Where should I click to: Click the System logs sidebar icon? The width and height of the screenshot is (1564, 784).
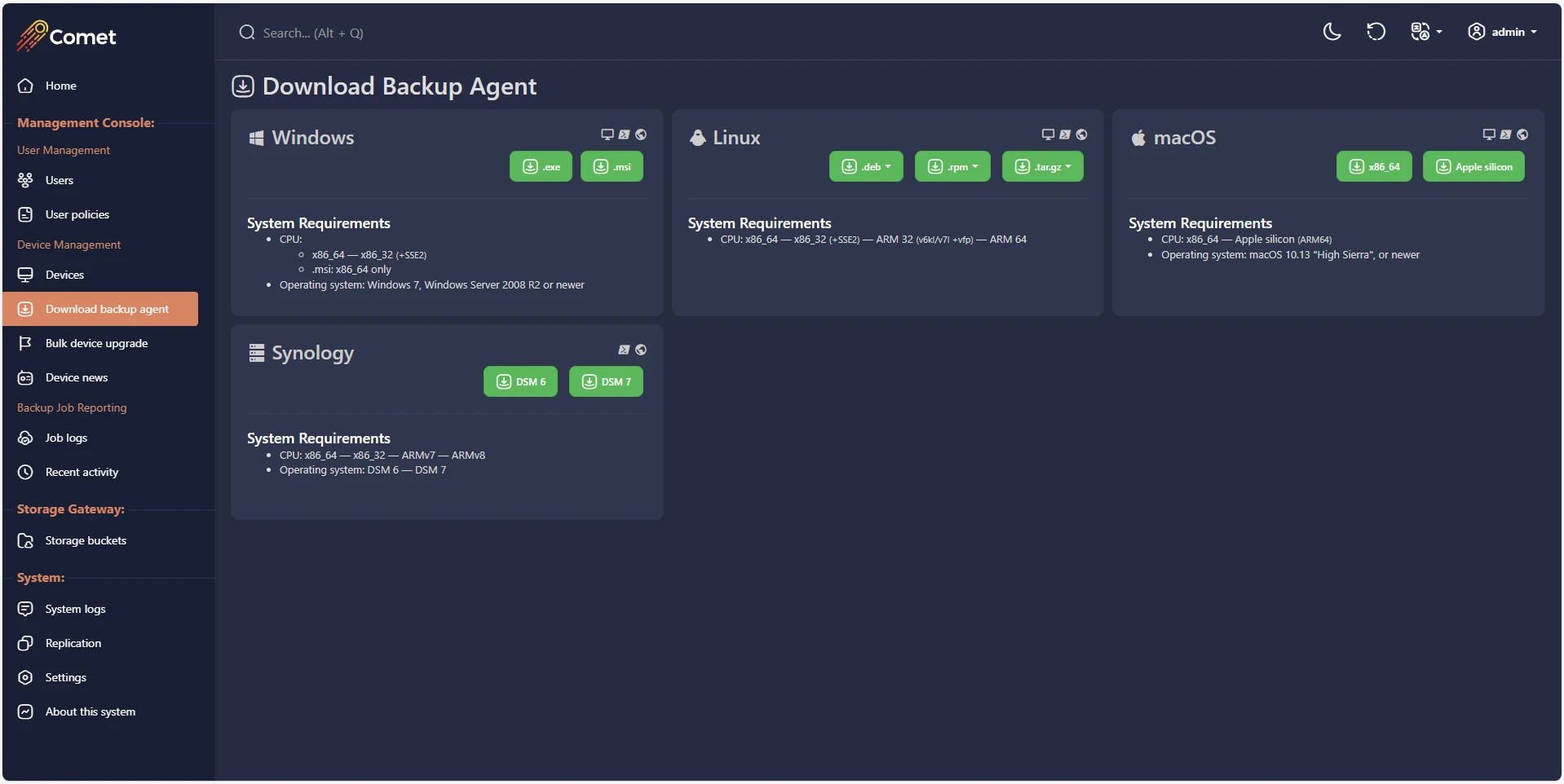click(25, 609)
